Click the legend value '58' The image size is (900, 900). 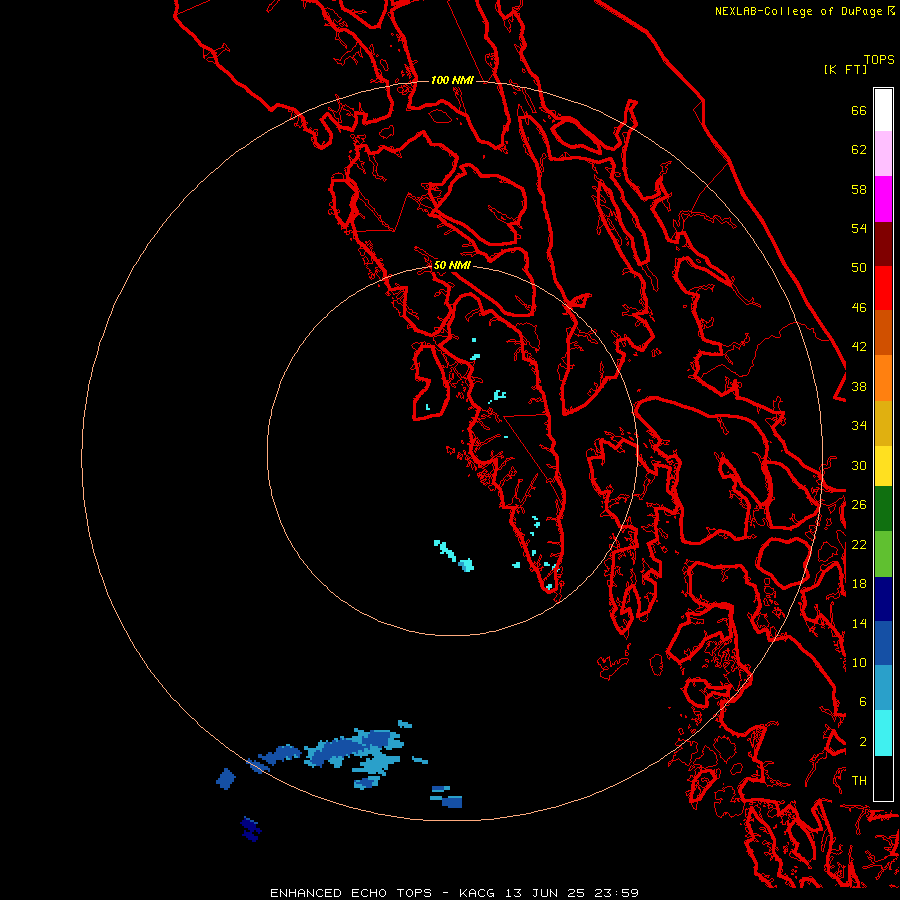point(859,190)
